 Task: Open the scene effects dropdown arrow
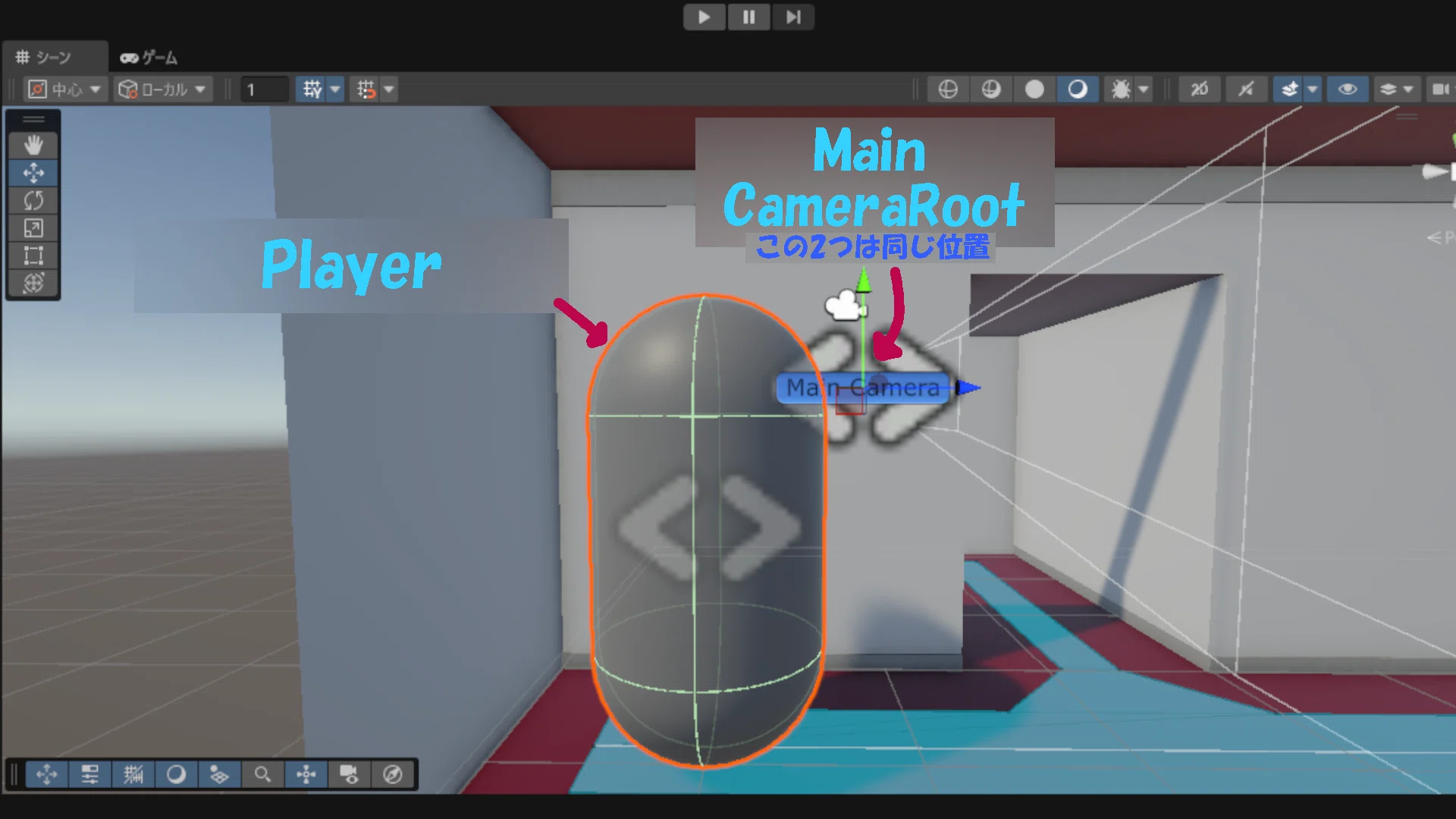point(1313,89)
